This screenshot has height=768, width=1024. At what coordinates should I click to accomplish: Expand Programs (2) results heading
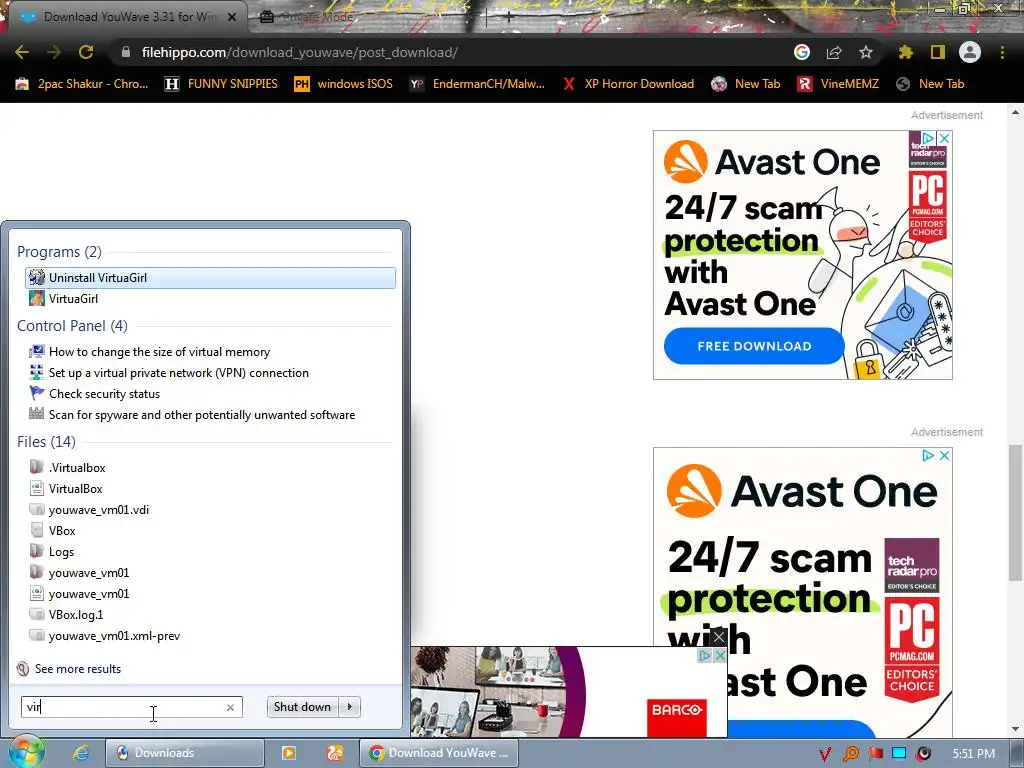pyautogui.click(x=59, y=251)
